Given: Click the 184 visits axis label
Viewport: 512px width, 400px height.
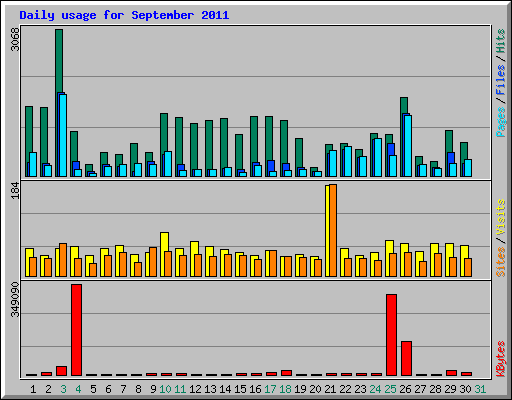Looking at the screenshot, I should point(15,190).
